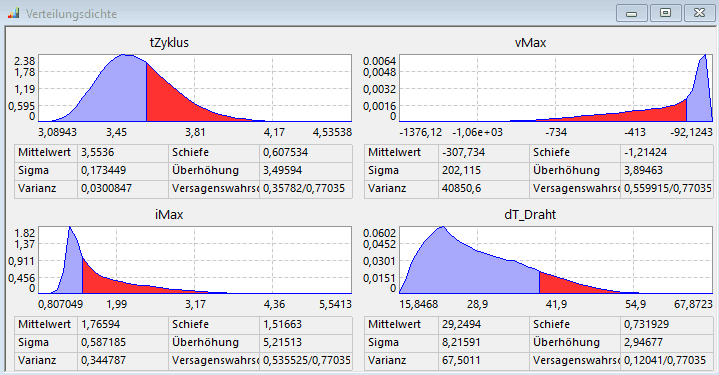Click the Varianz label in iMax table
The width and height of the screenshot is (719, 375).
pos(37,360)
